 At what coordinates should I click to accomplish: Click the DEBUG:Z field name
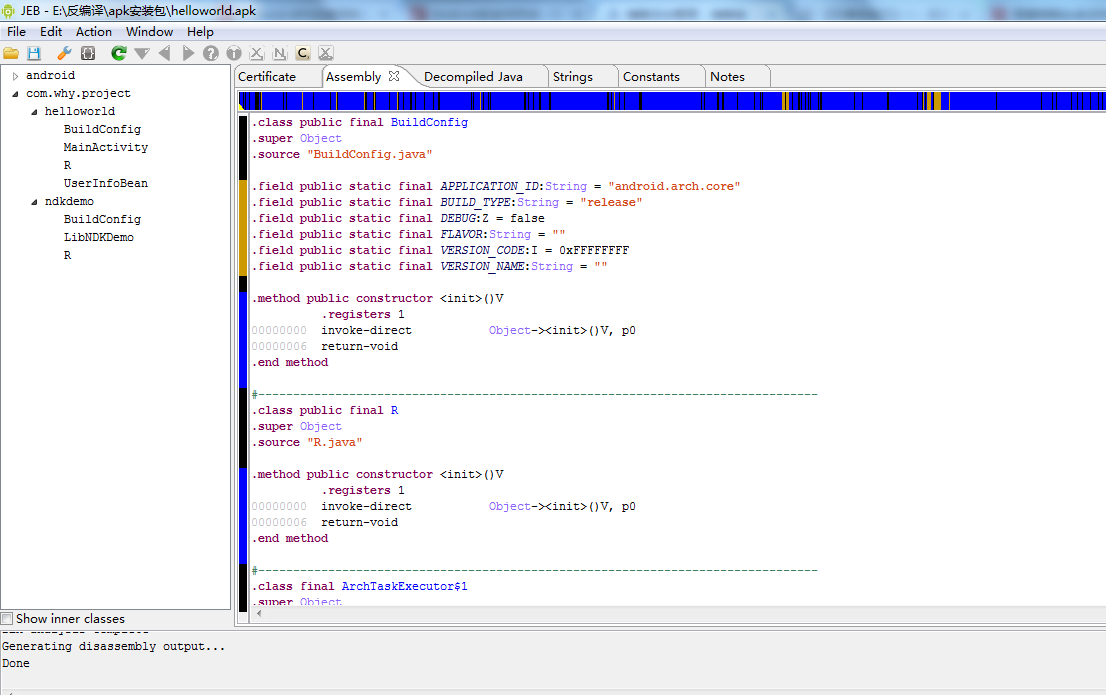(x=464, y=219)
